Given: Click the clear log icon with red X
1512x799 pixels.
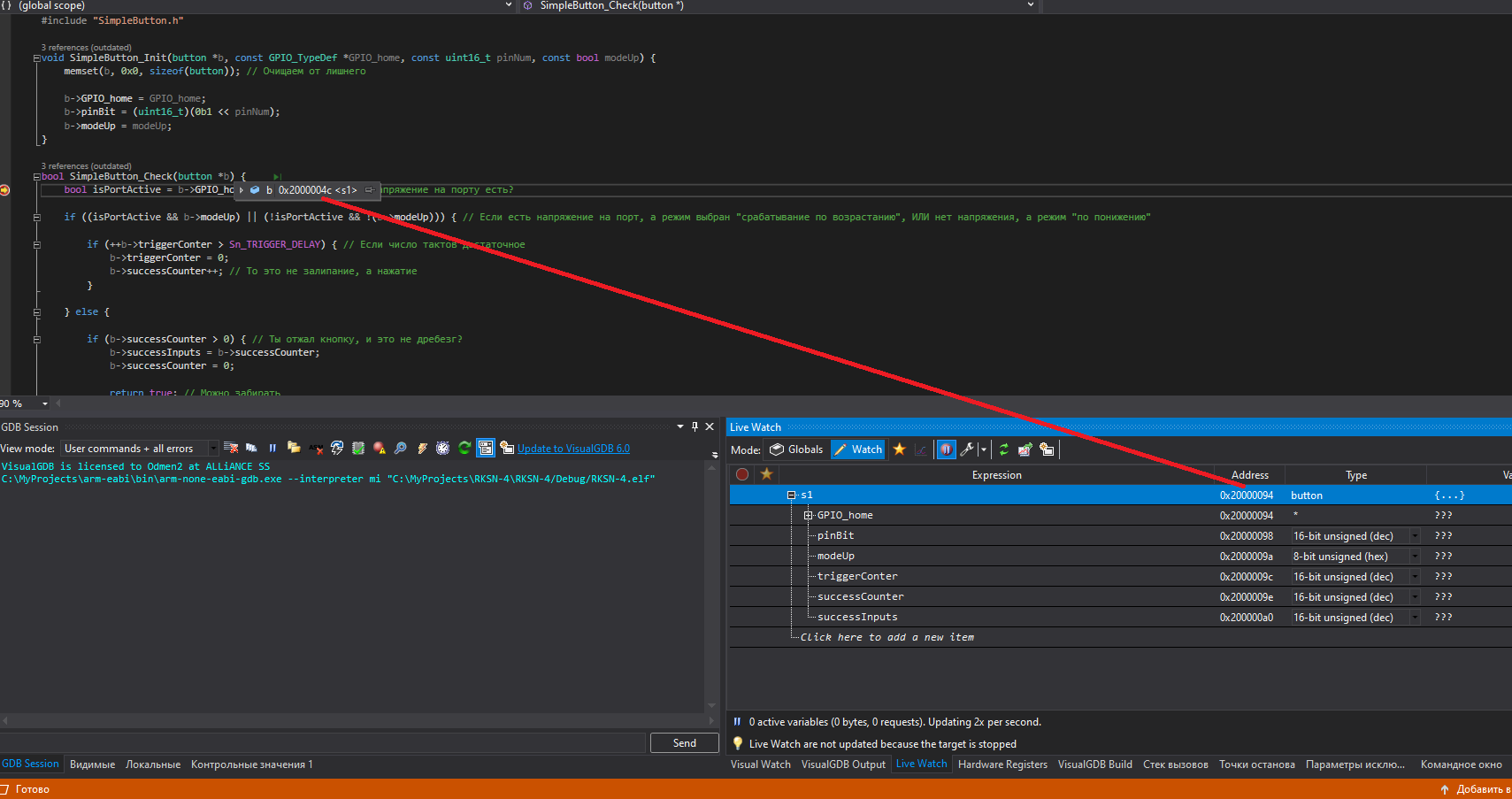Looking at the screenshot, I should pos(231,449).
